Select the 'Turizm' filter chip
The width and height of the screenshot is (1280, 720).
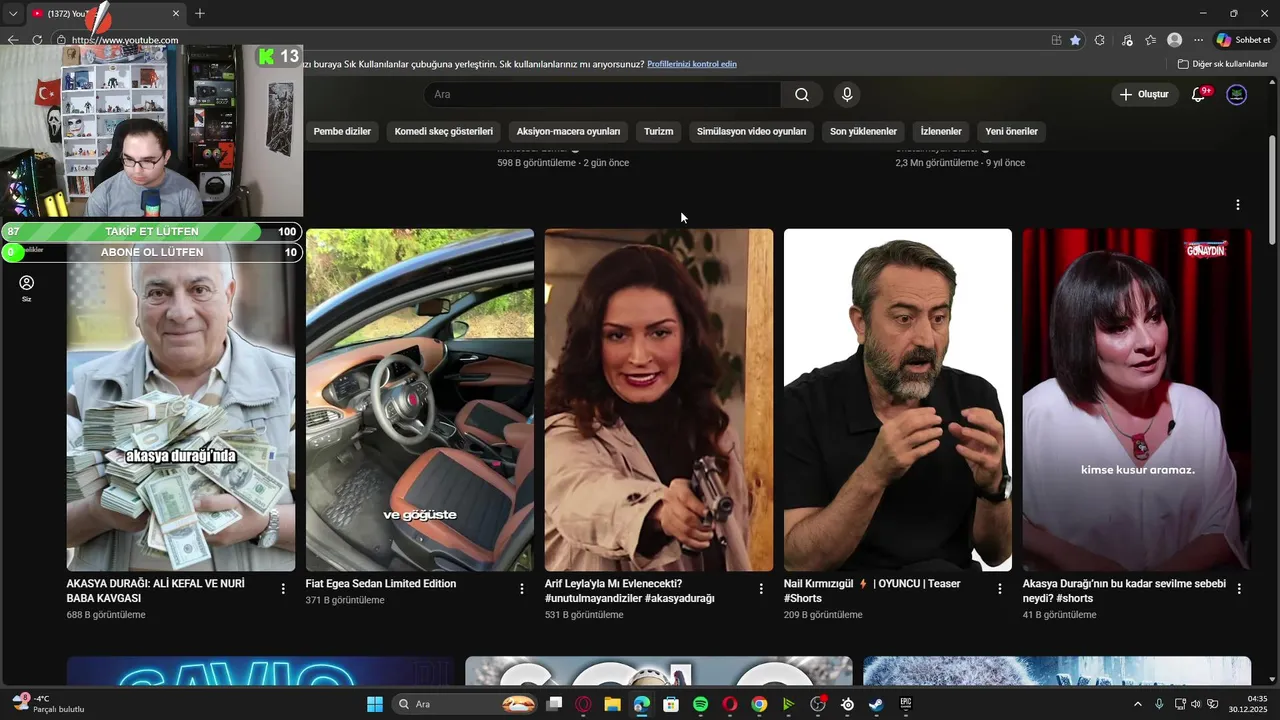(658, 131)
